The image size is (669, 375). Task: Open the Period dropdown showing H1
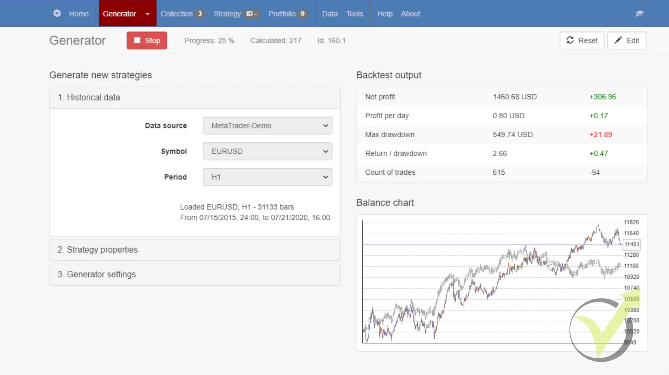[268, 177]
